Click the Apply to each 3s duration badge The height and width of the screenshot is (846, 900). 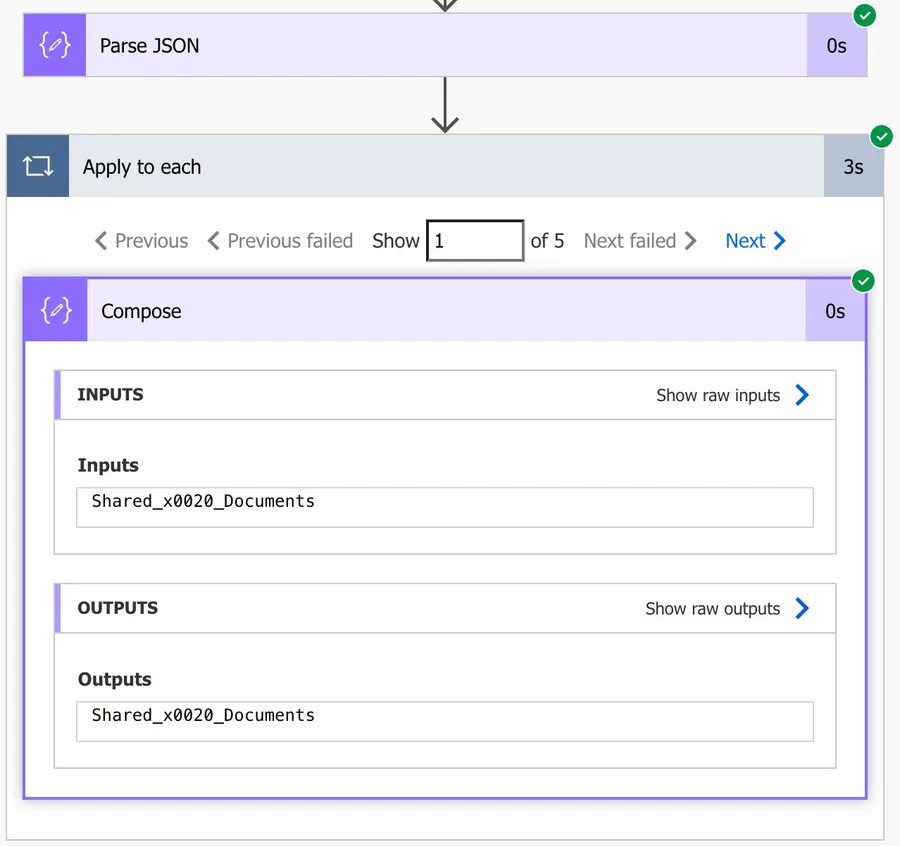pyautogui.click(x=853, y=167)
